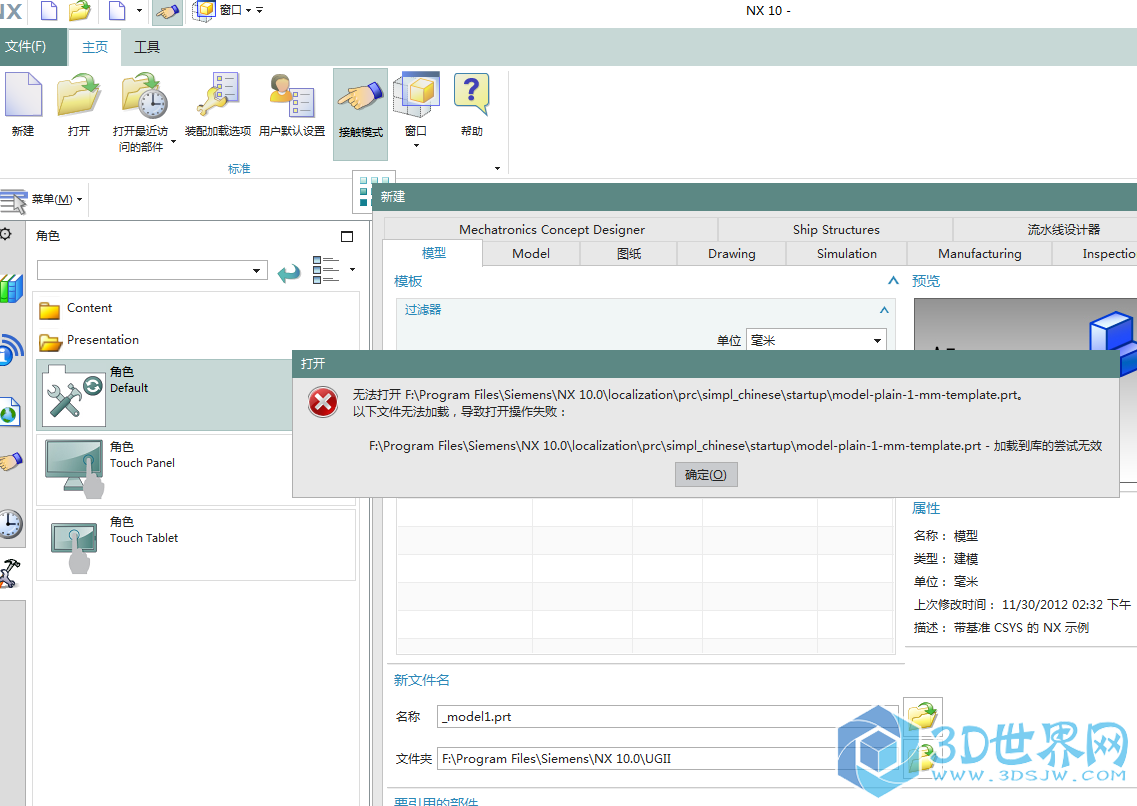This screenshot has height=806, width=1137.
Task: Click the 属性 section header
Action: [x=926, y=508]
